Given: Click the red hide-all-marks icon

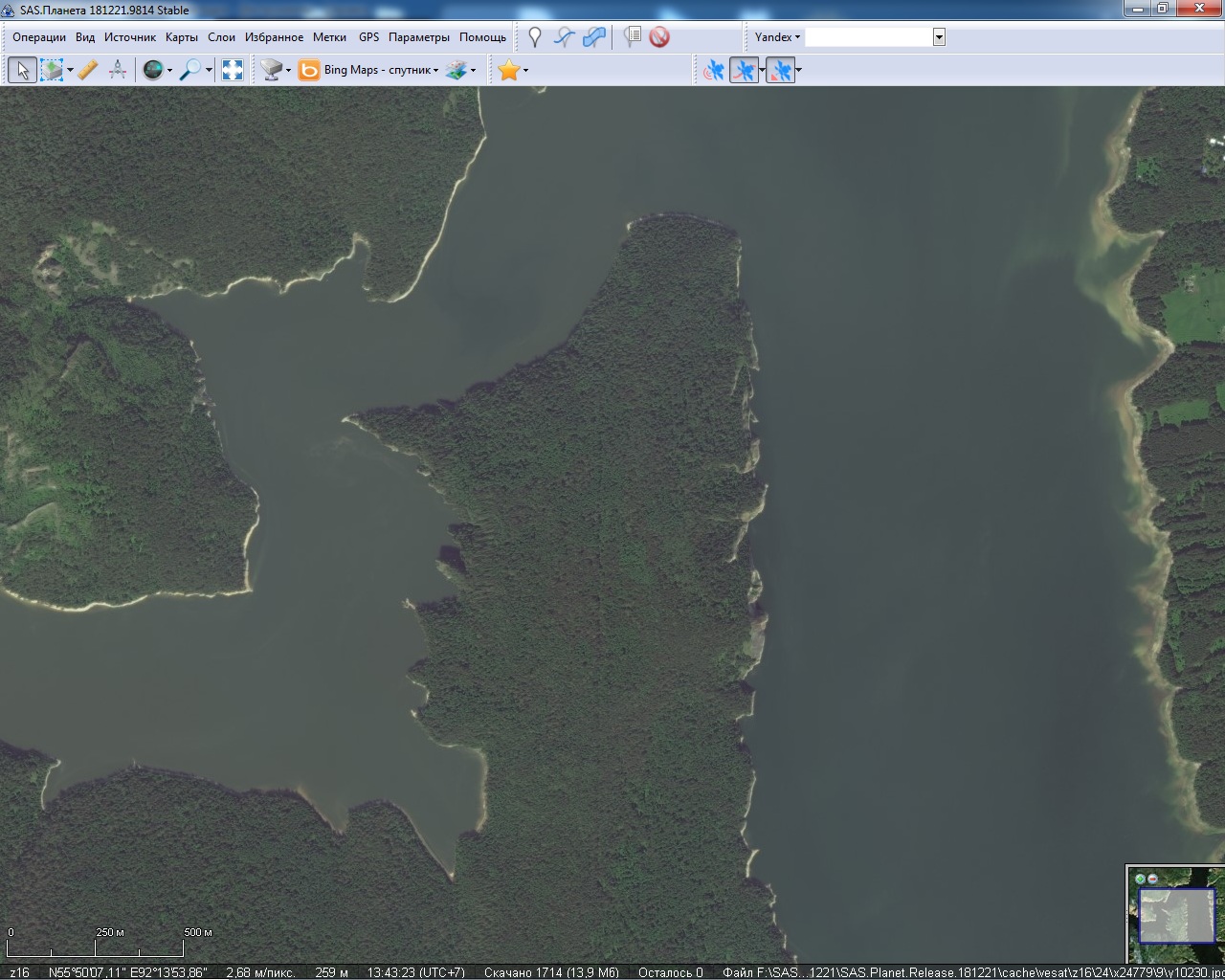Looking at the screenshot, I should pyautogui.click(x=658, y=37).
